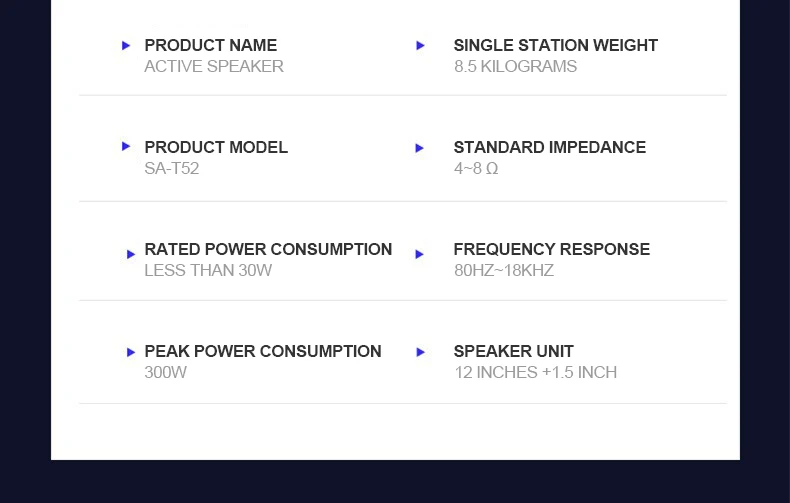Click the triangle before Rated Power Consumption
Screen dimensions: 790x503
coord(130,255)
